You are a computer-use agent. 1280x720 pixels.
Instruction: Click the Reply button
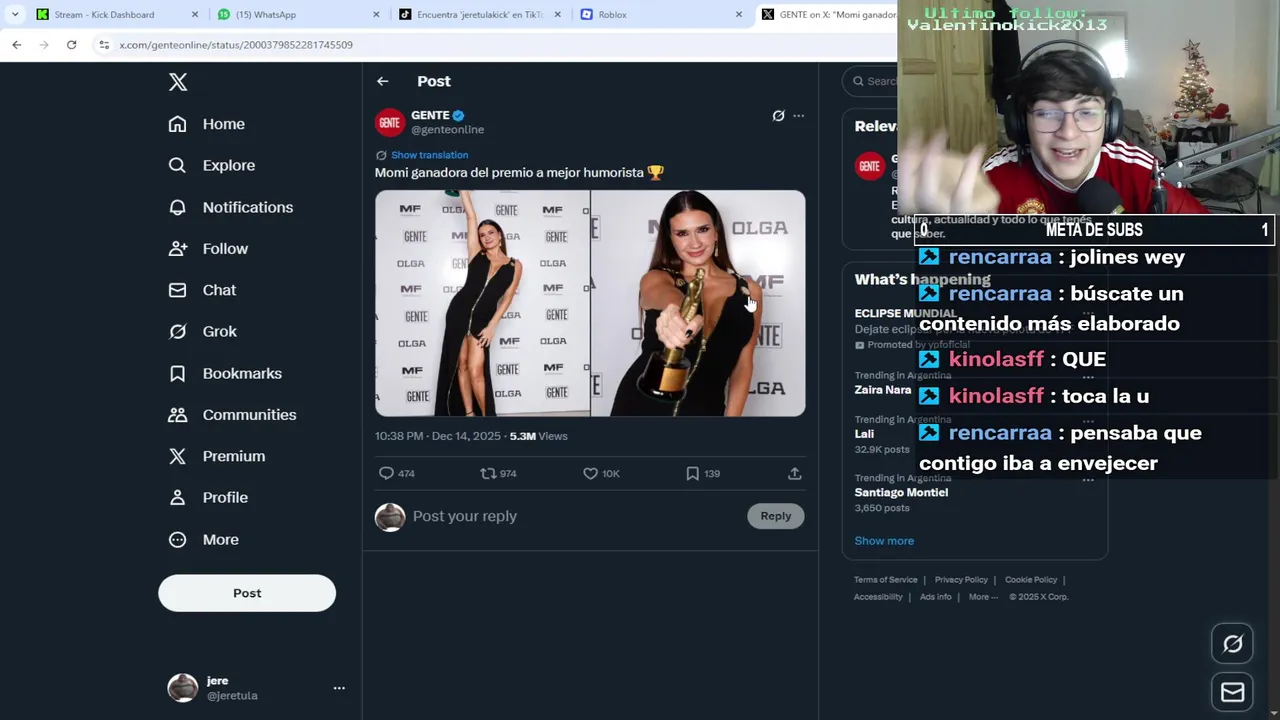[x=775, y=516]
